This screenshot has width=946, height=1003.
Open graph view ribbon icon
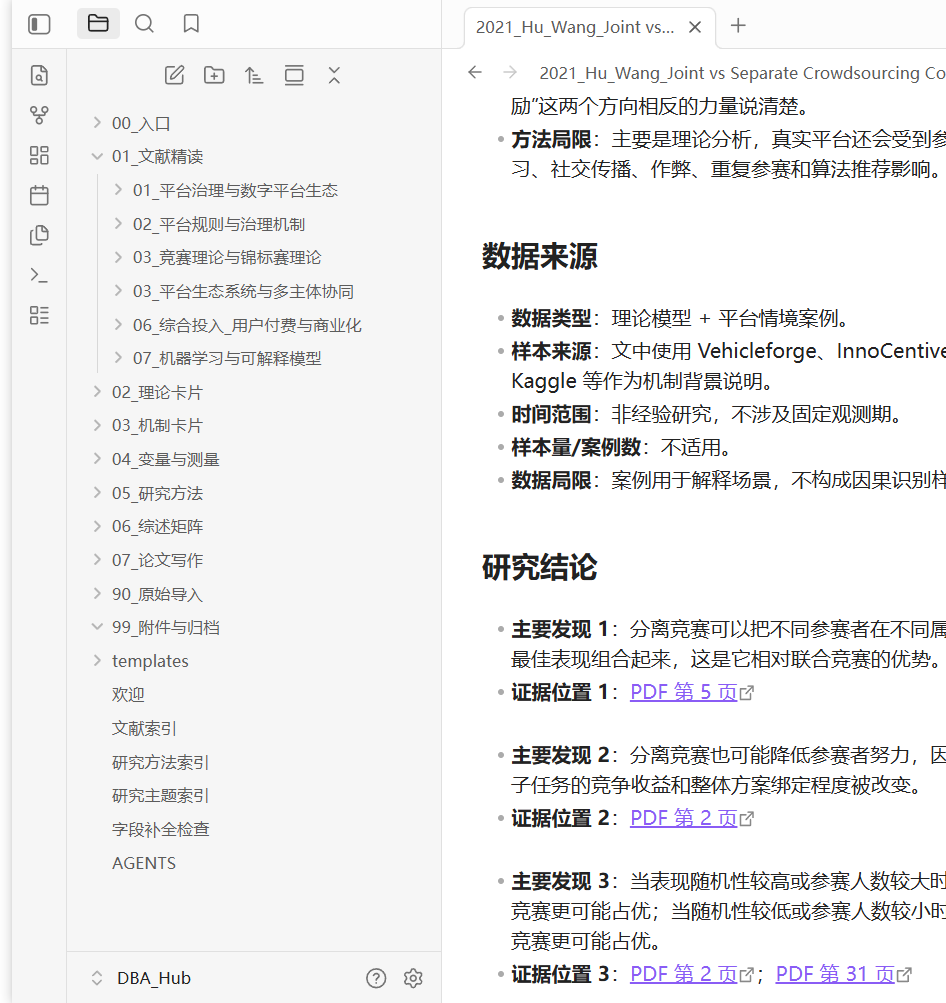point(39,115)
